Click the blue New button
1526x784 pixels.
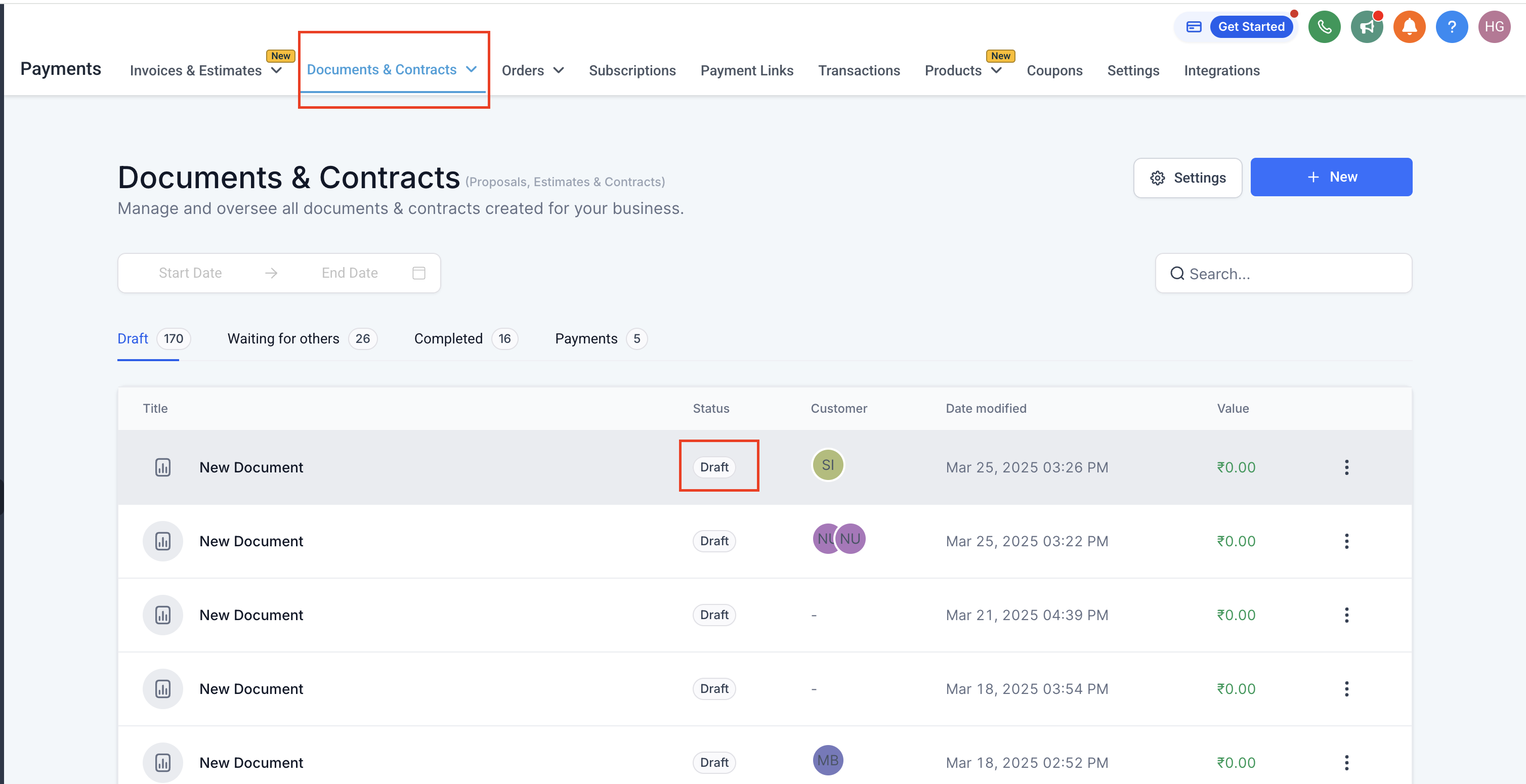(1331, 177)
